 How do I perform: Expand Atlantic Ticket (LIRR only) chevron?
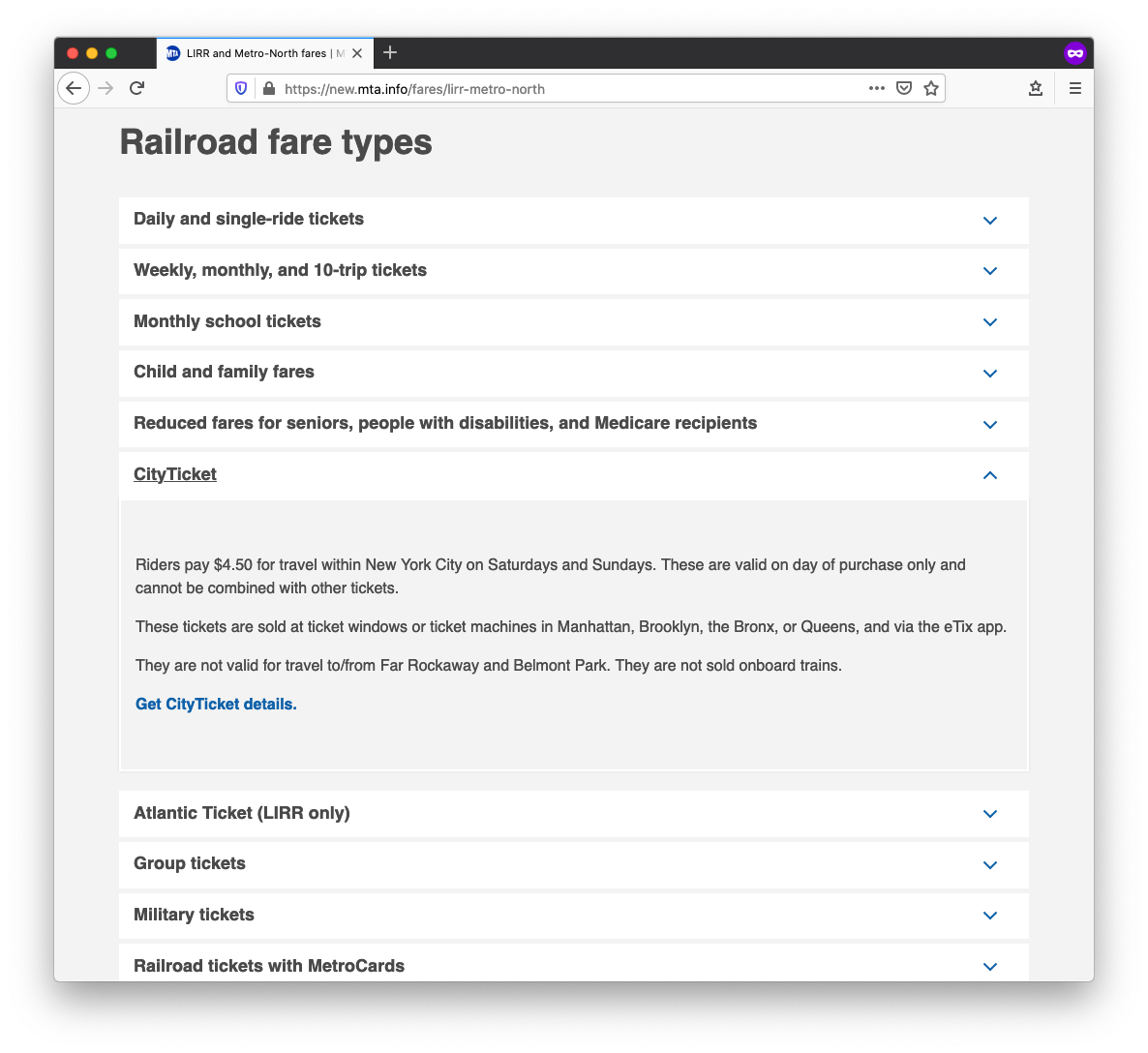tap(990, 814)
